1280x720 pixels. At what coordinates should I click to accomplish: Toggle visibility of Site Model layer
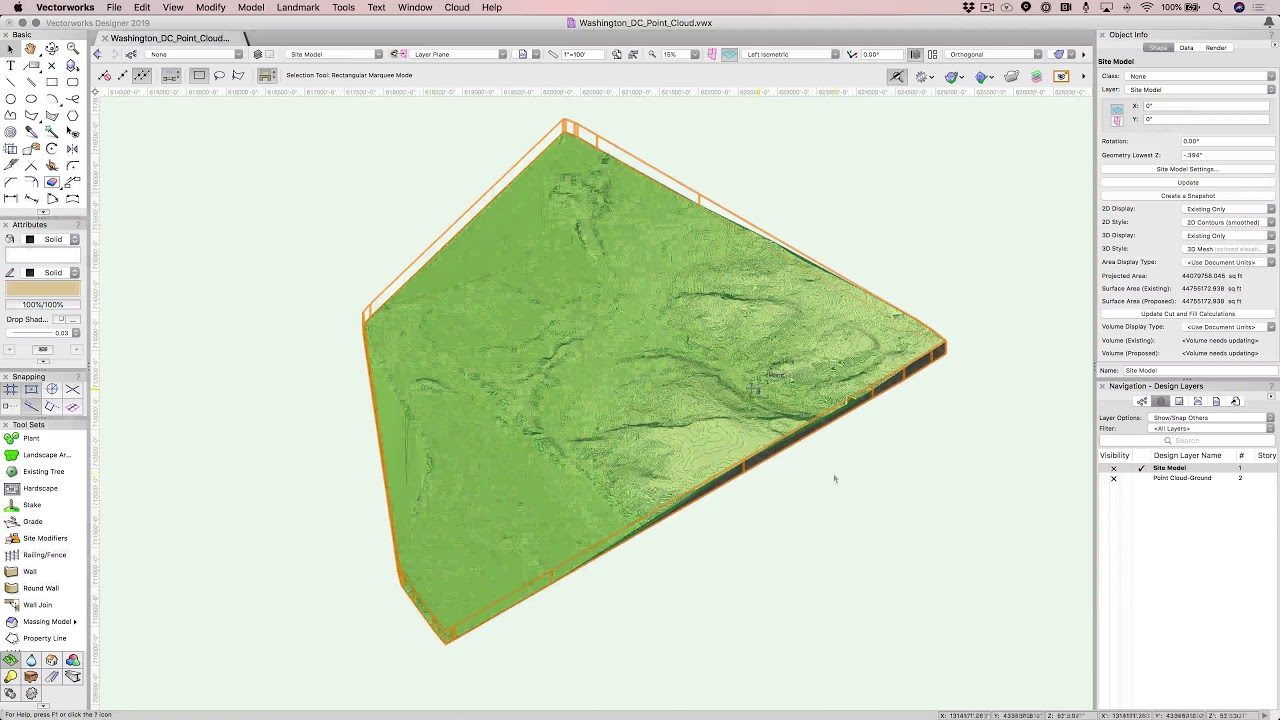(x=1113, y=468)
